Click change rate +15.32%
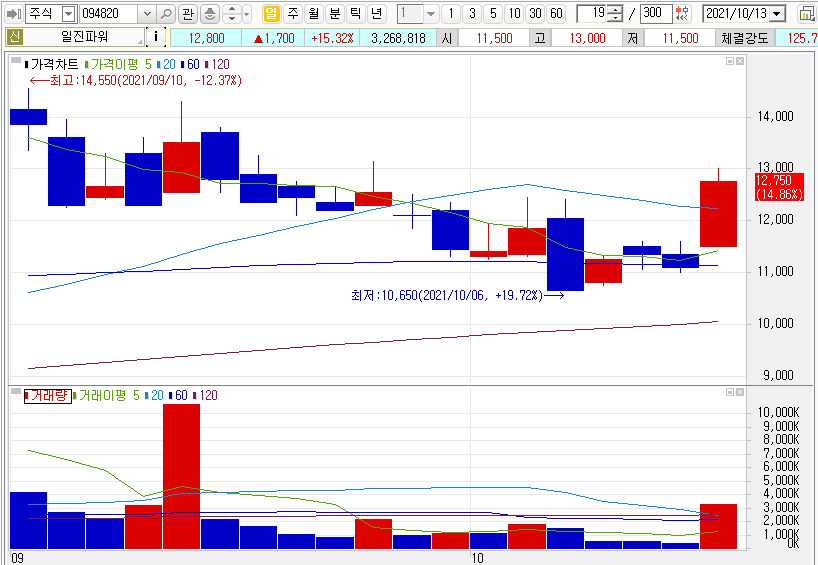This screenshot has height=565, width=818. (x=332, y=38)
